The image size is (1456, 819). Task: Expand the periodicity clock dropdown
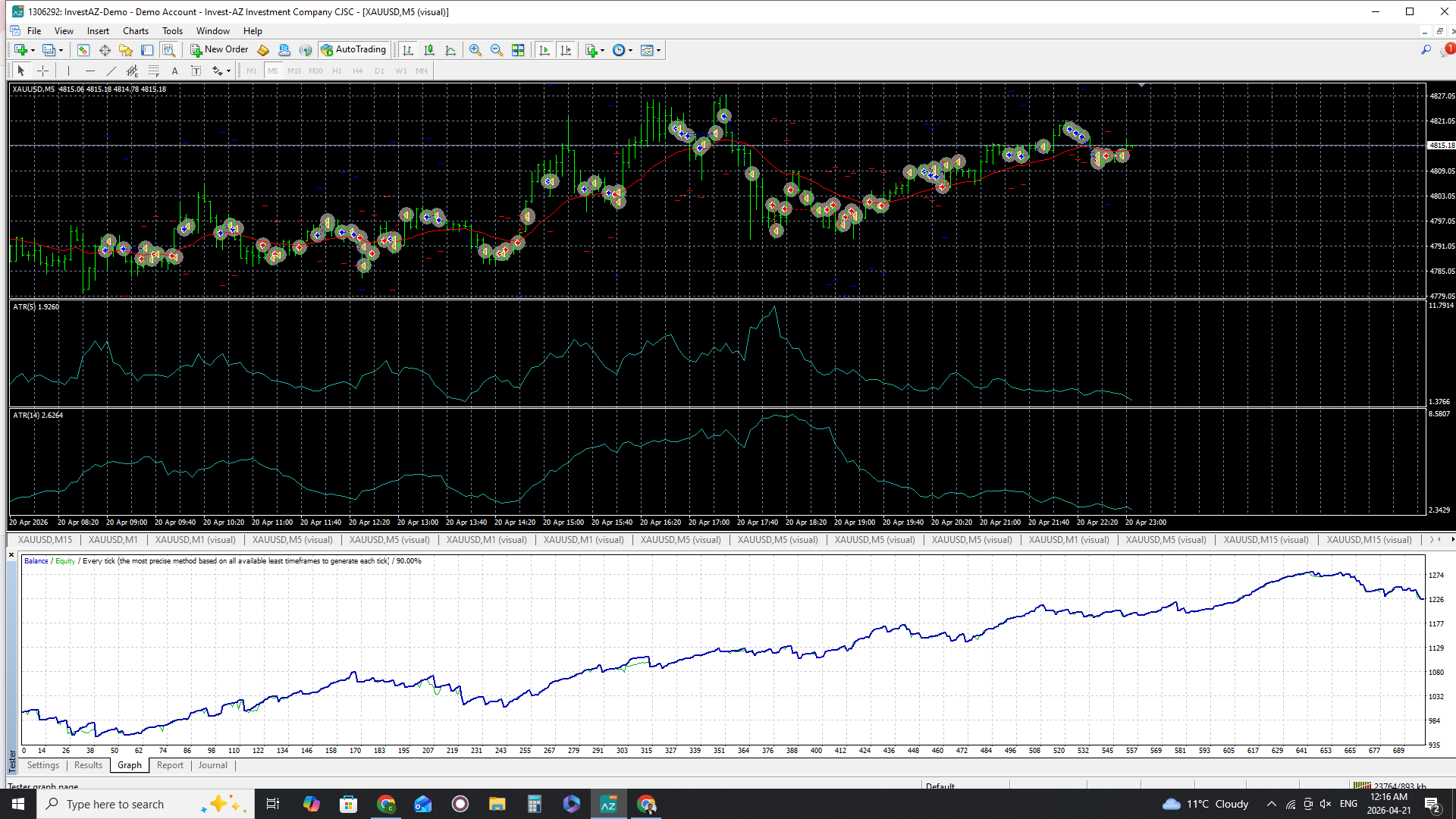tap(630, 50)
